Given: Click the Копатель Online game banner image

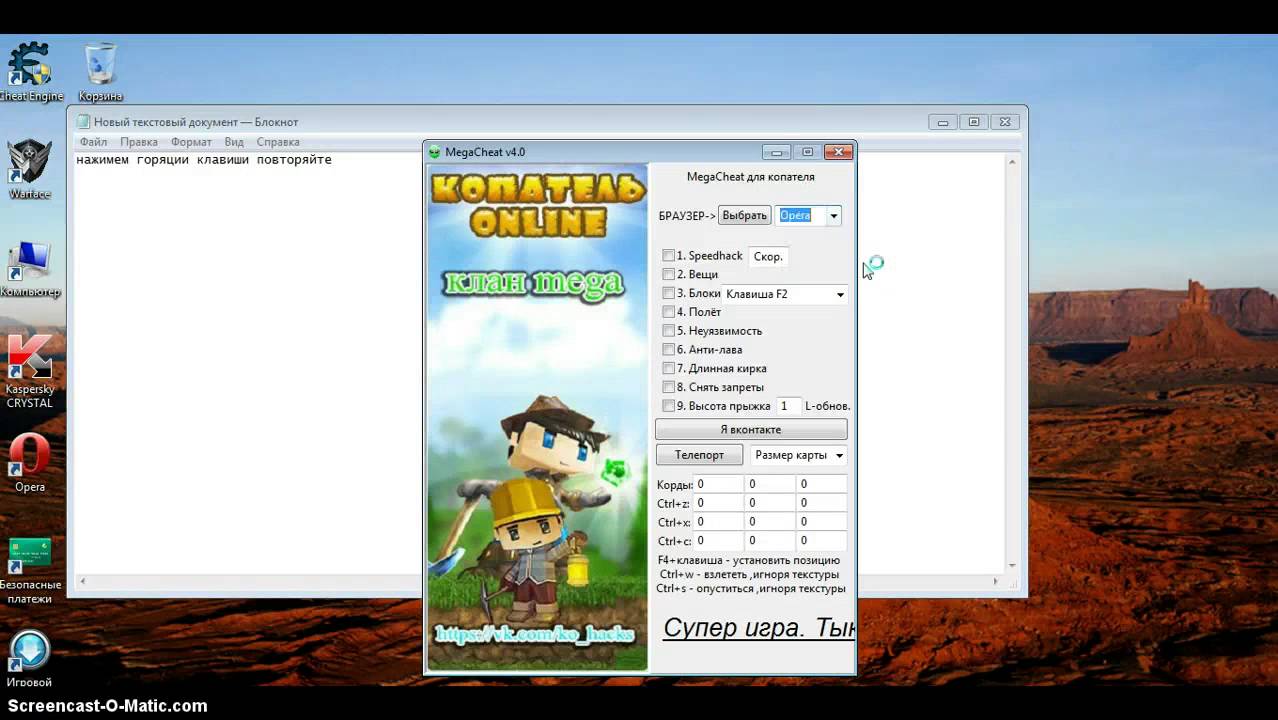Looking at the screenshot, I should (538, 417).
